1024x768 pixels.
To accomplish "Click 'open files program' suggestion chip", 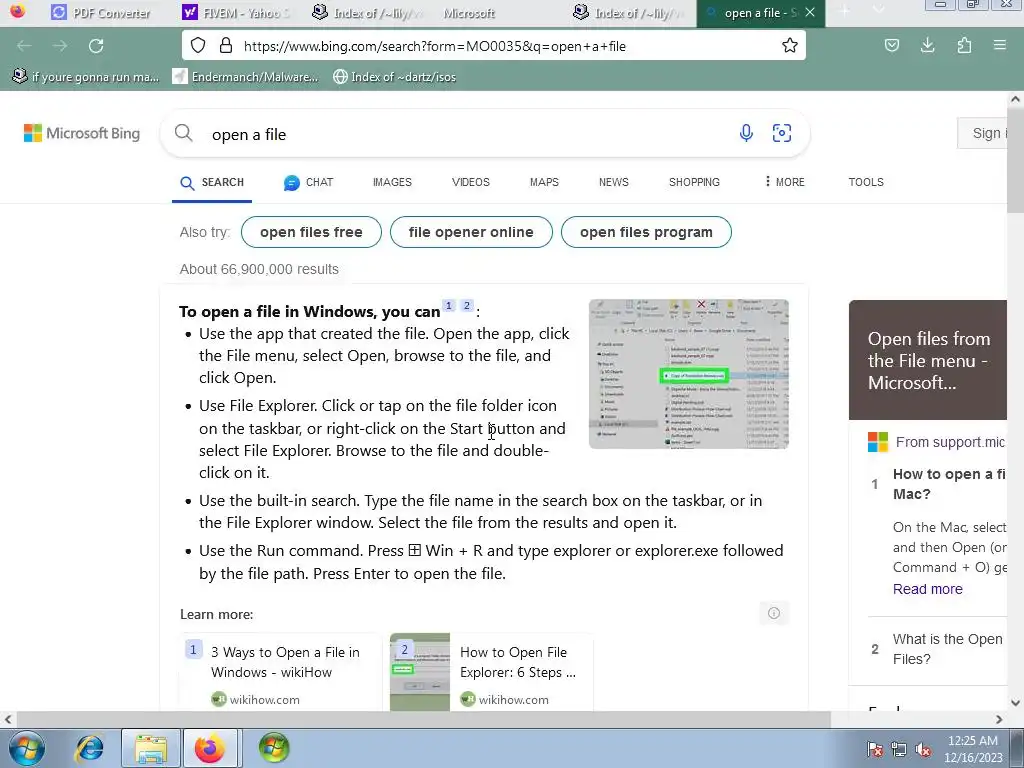I will click(x=646, y=232).
